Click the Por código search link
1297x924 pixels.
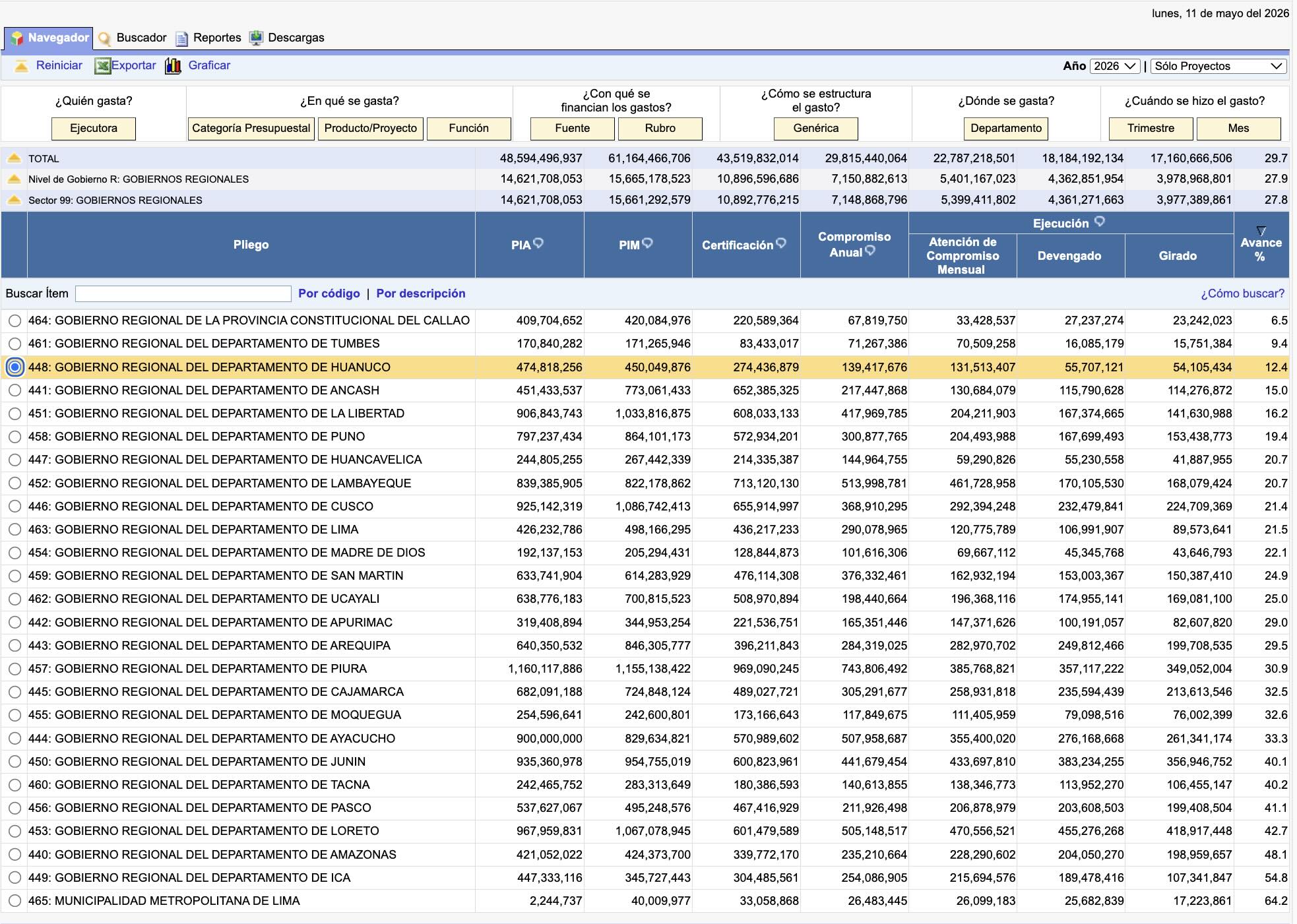(x=329, y=293)
